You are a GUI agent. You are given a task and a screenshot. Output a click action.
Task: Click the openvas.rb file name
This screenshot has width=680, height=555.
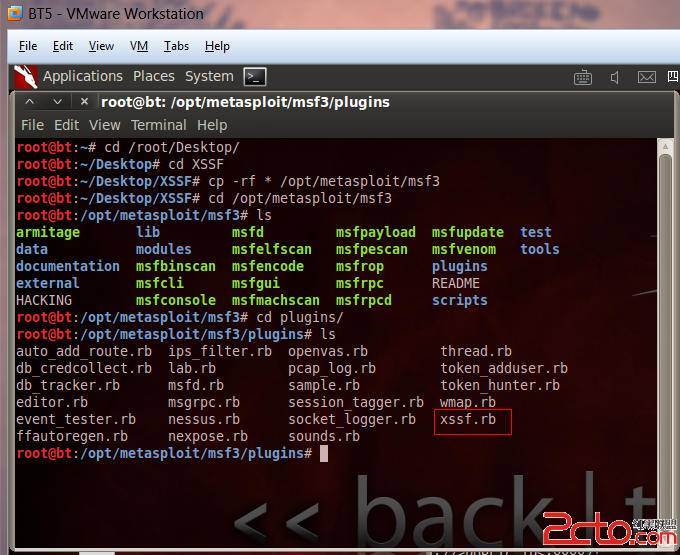[x=328, y=351]
